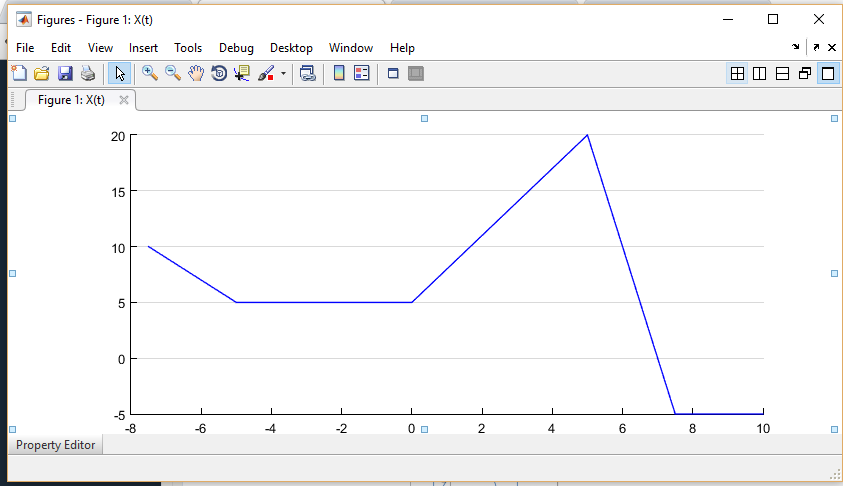Maximize figure layout with single-pane icon
Image resolution: width=843 pixels, height=486 pixels.
828,74
